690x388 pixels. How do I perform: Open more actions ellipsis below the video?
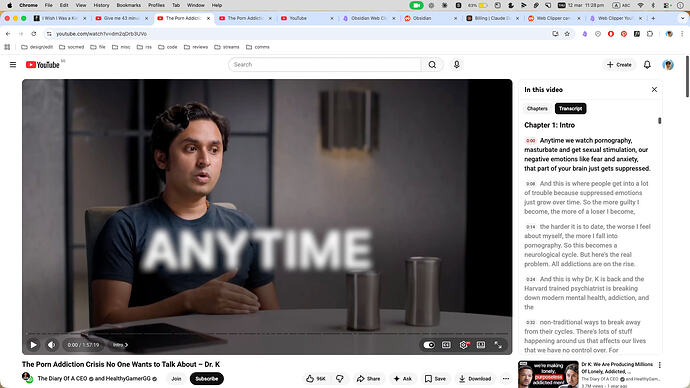click(506, 379)
